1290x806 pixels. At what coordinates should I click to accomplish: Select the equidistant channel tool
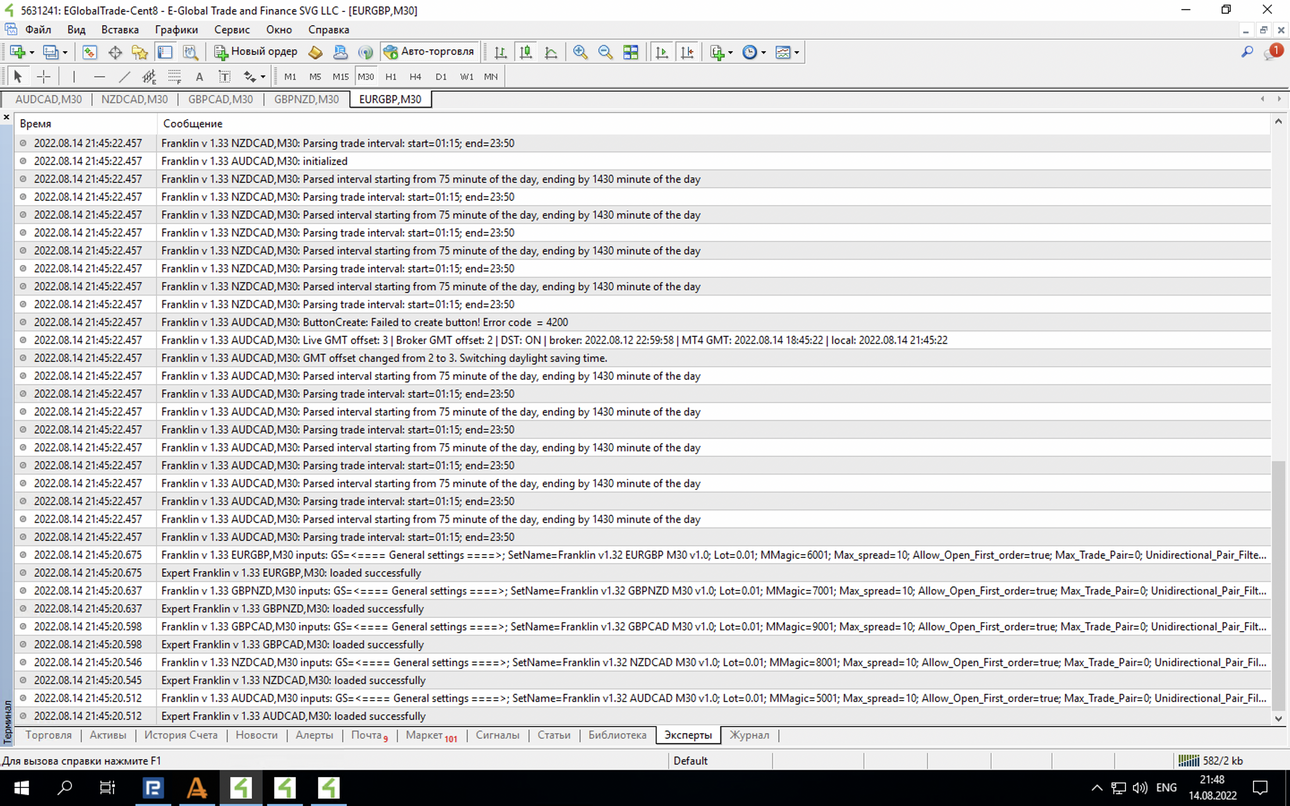[x=149, y=76]
